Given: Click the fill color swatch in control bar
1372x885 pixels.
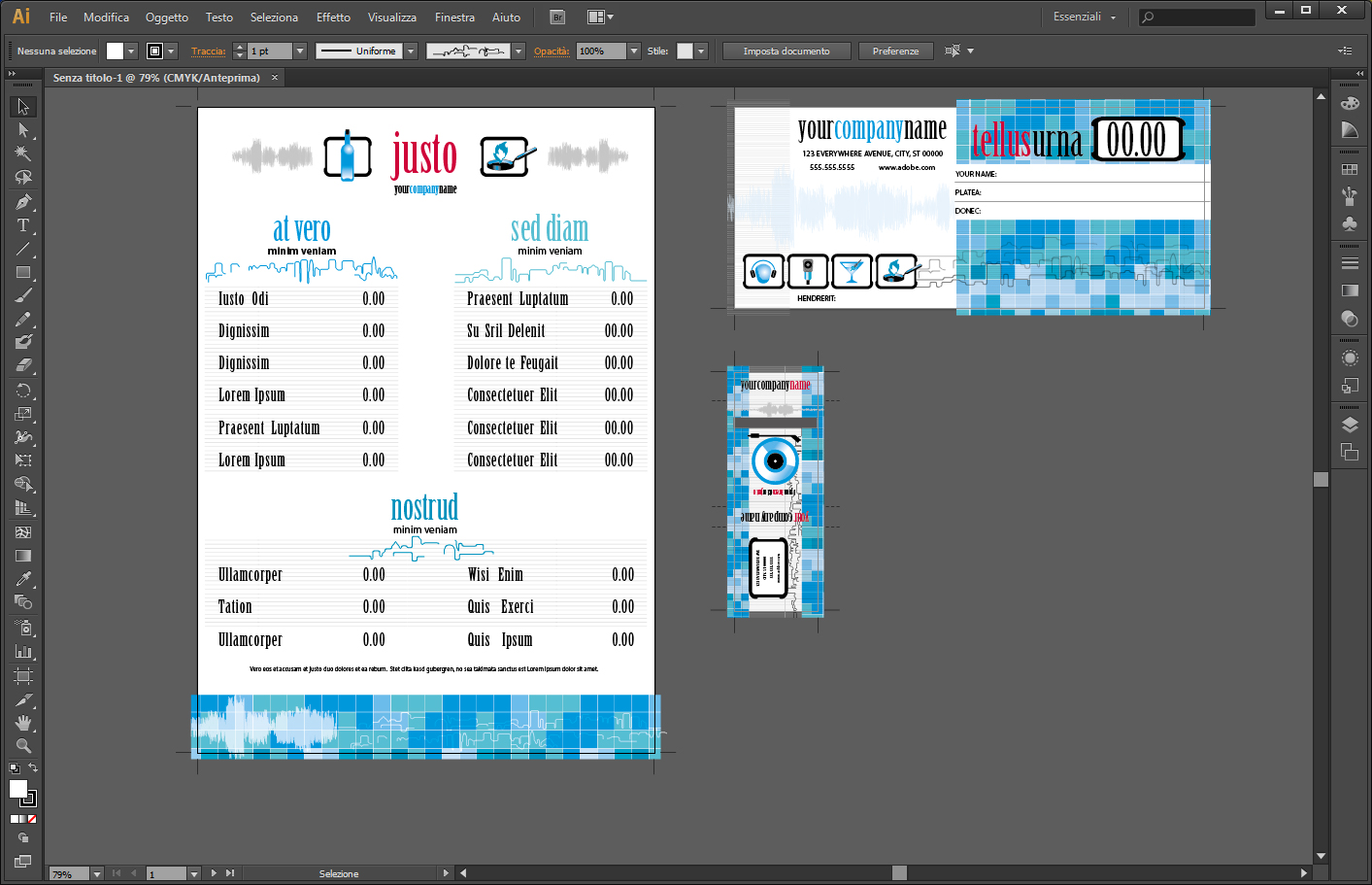Looking at the screenshot, I should pos(115,51).
